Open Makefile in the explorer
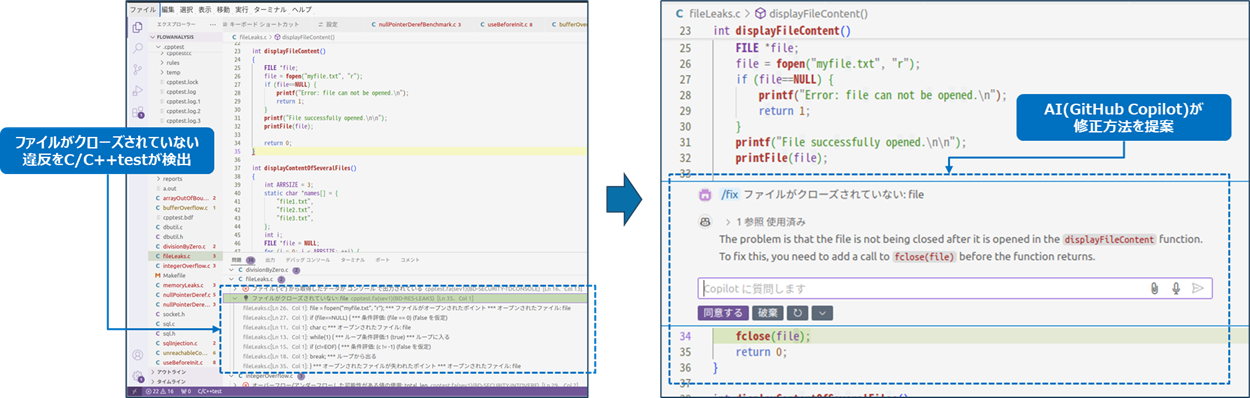Screen dimensions: 1250x398 [x=186, y=275]
